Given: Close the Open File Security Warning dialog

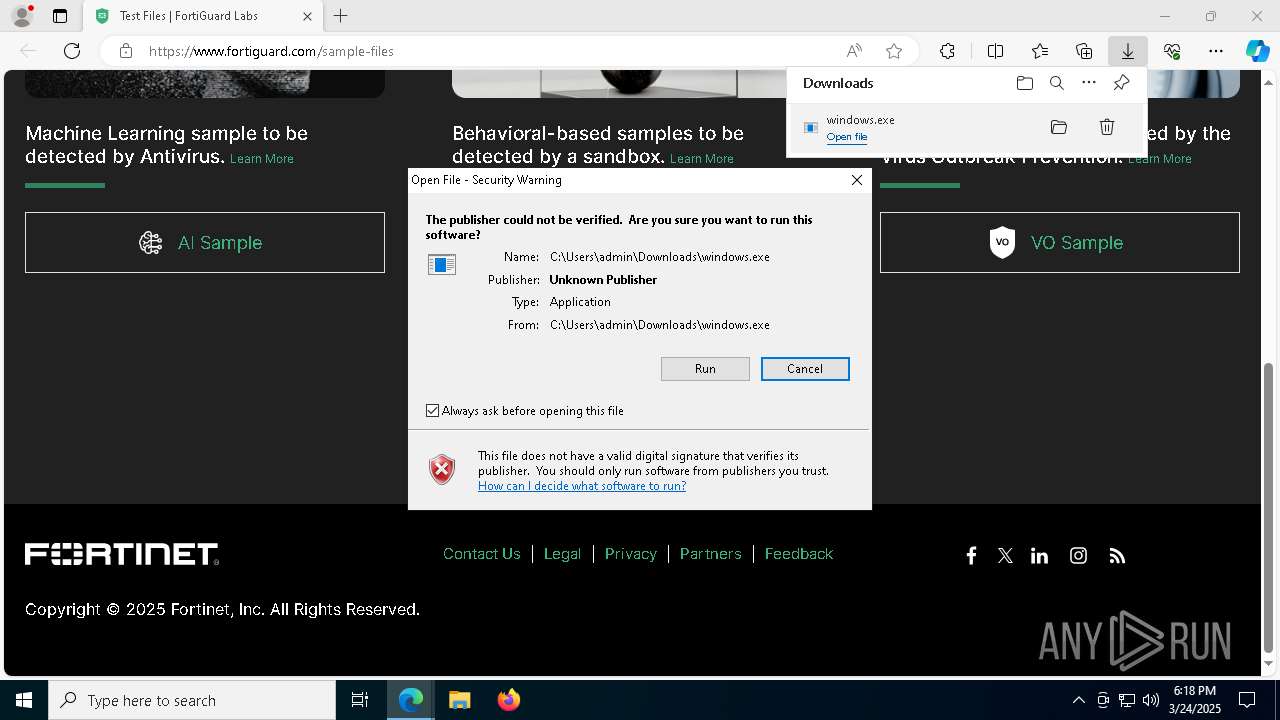Looking at the screenshot, I should click(856, 180).
